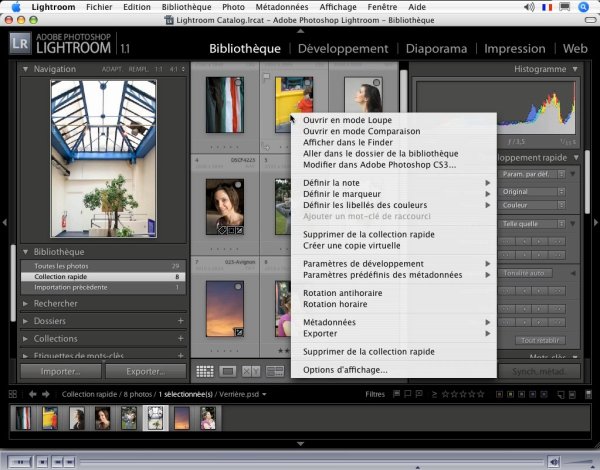Select Toutes les photos in Bibliothèque
The height and width of the screenshot is (470, 600).
coord(103,266)
